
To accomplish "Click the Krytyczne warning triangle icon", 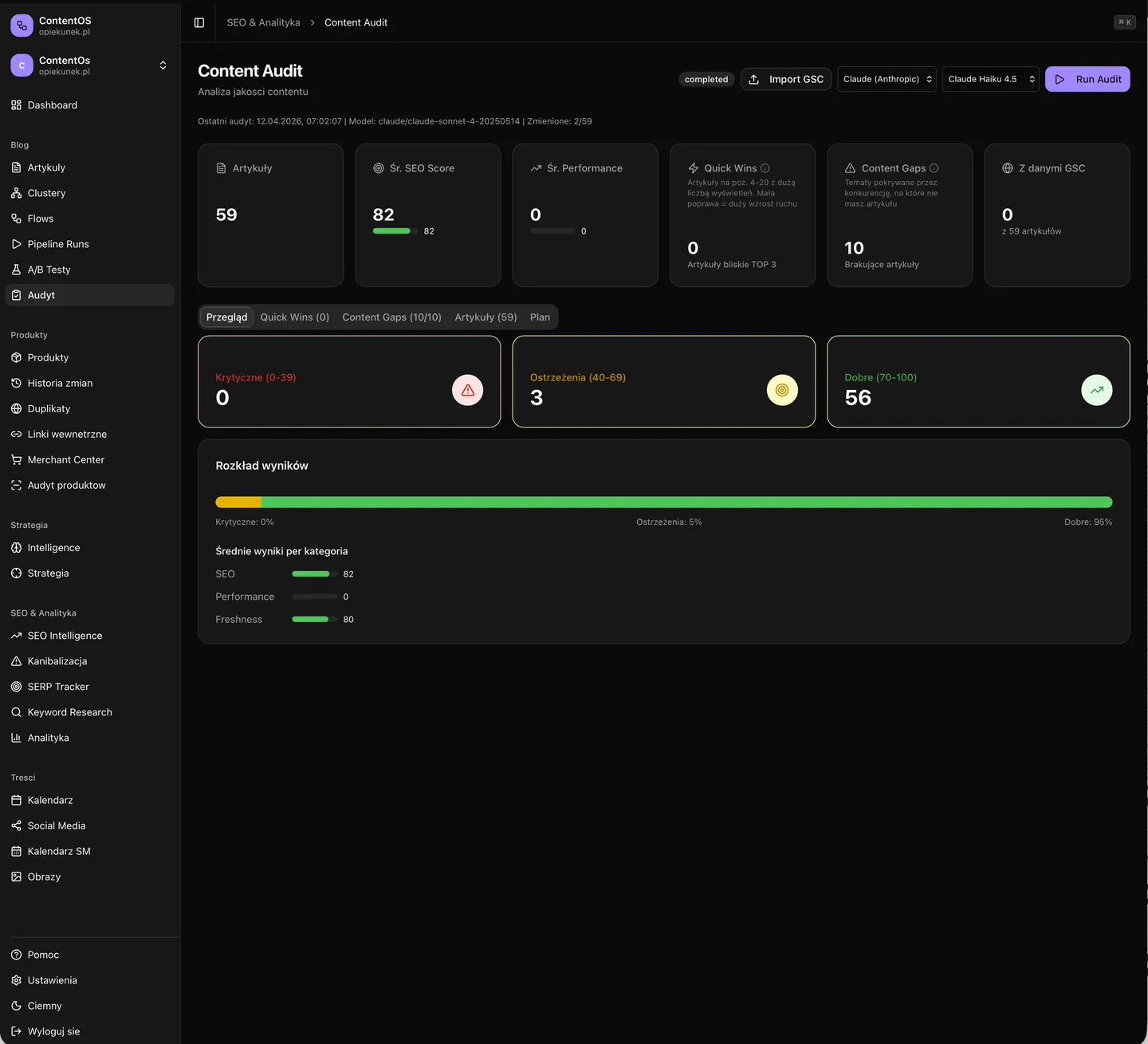I will pyautogui.click(x=468, y=390).
